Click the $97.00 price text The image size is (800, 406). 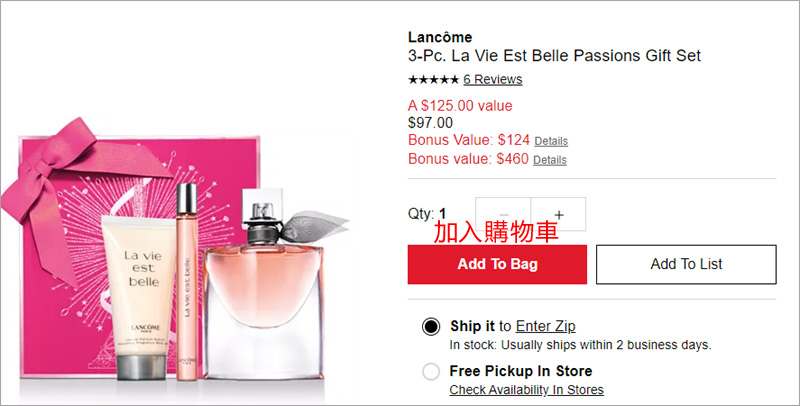pos(430,123)
